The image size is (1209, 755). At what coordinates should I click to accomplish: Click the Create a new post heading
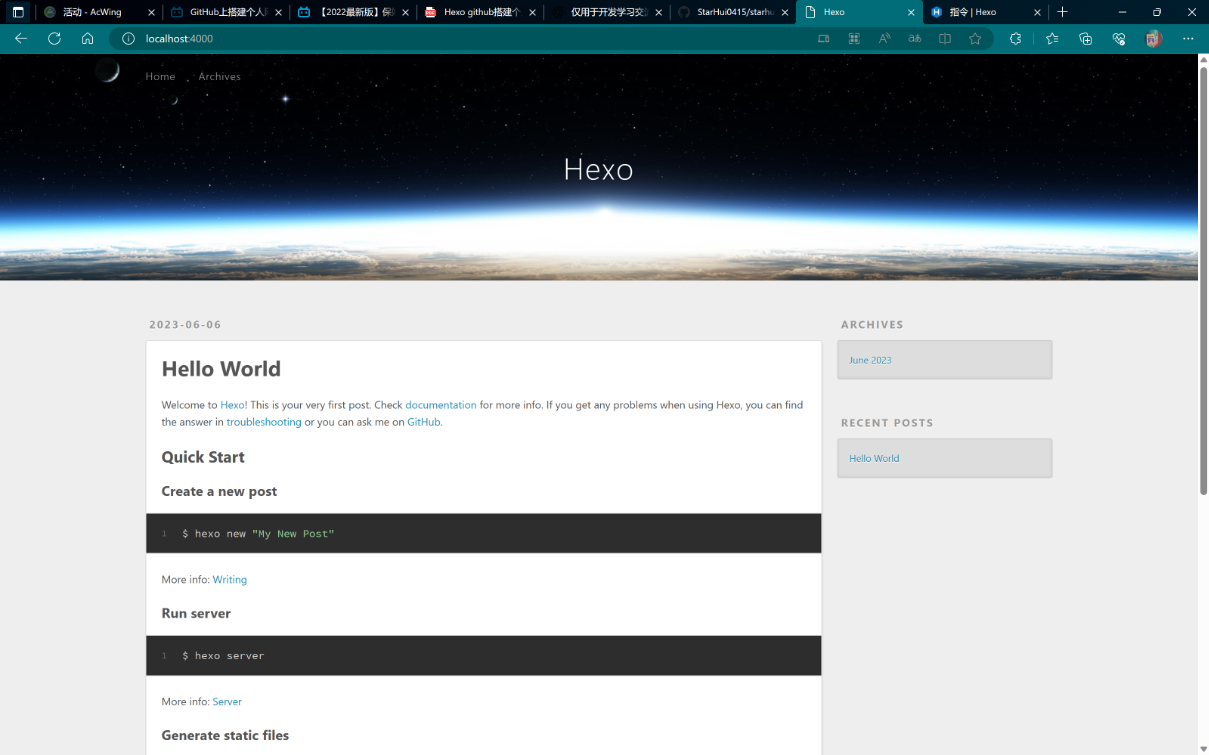click(x=219, y=491)
